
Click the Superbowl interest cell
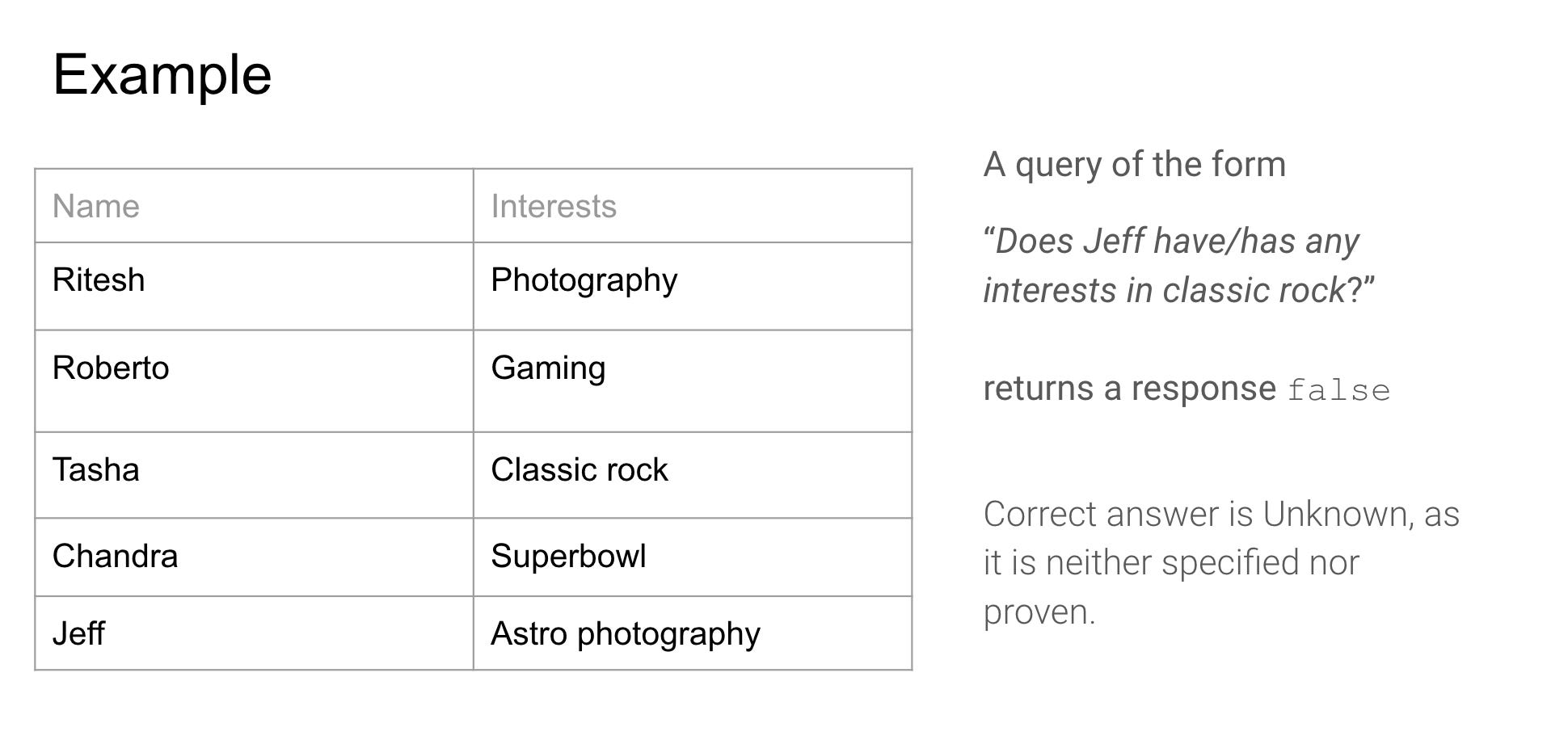pos(693,557)
